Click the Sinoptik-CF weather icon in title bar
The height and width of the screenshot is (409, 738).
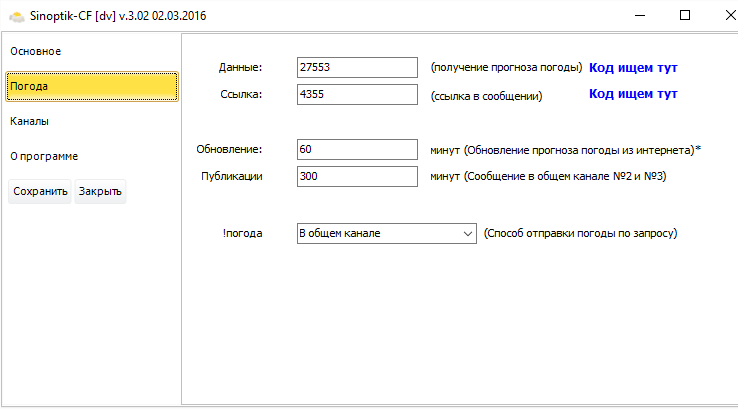16,16
